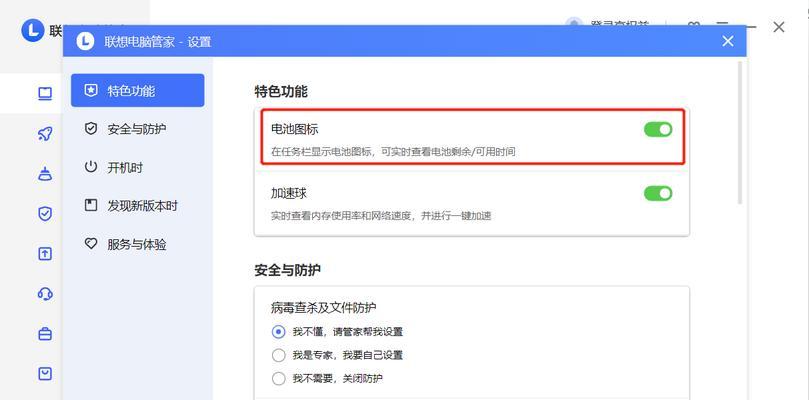Viewport: 809px width, 400px height.
Task: Click the Lenovo logo in settings title bar
Action: 85,41
